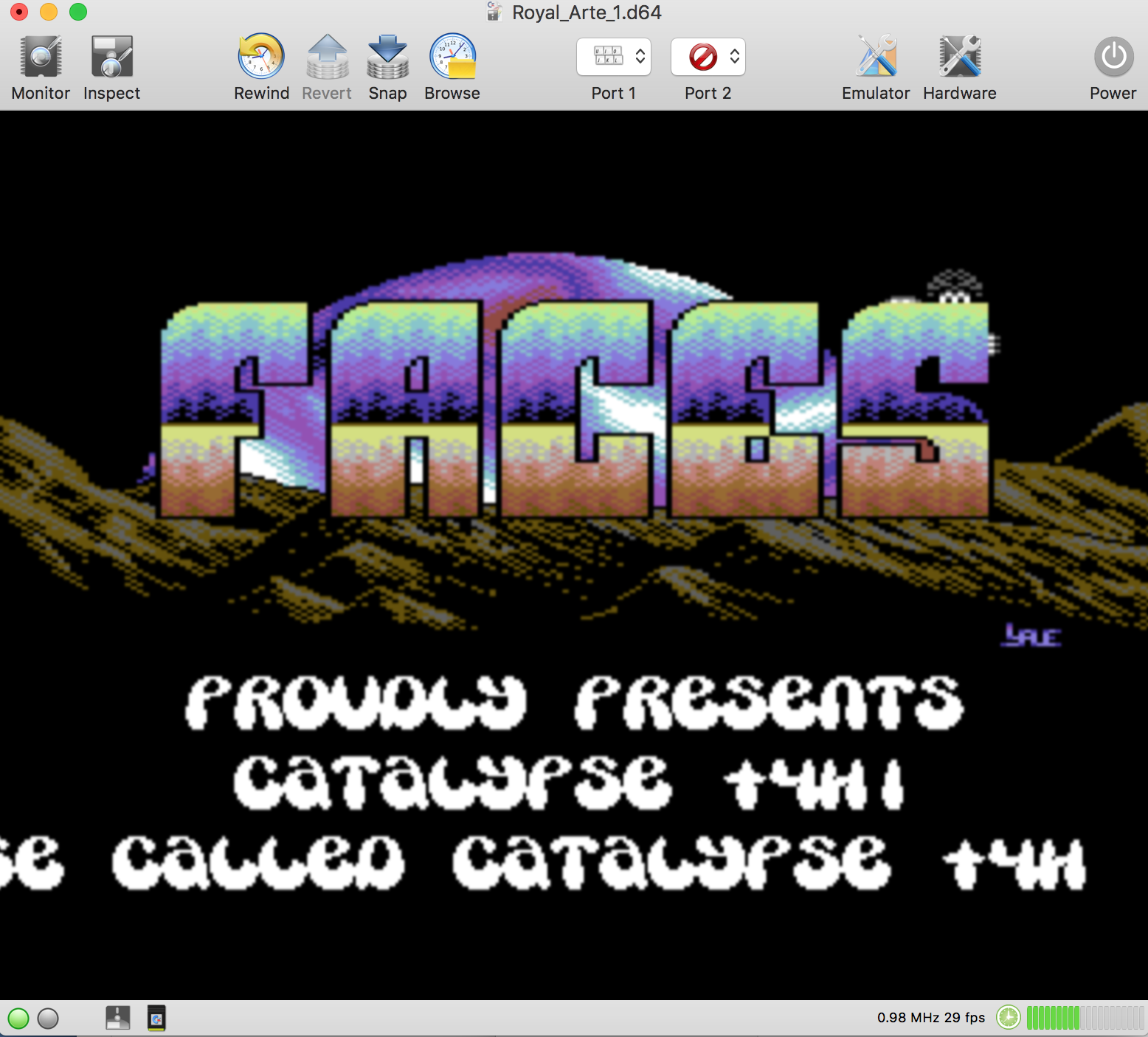
Task: Click the 'Cataclypse' scroller line in emulator
Action: [x=568, y=783]
